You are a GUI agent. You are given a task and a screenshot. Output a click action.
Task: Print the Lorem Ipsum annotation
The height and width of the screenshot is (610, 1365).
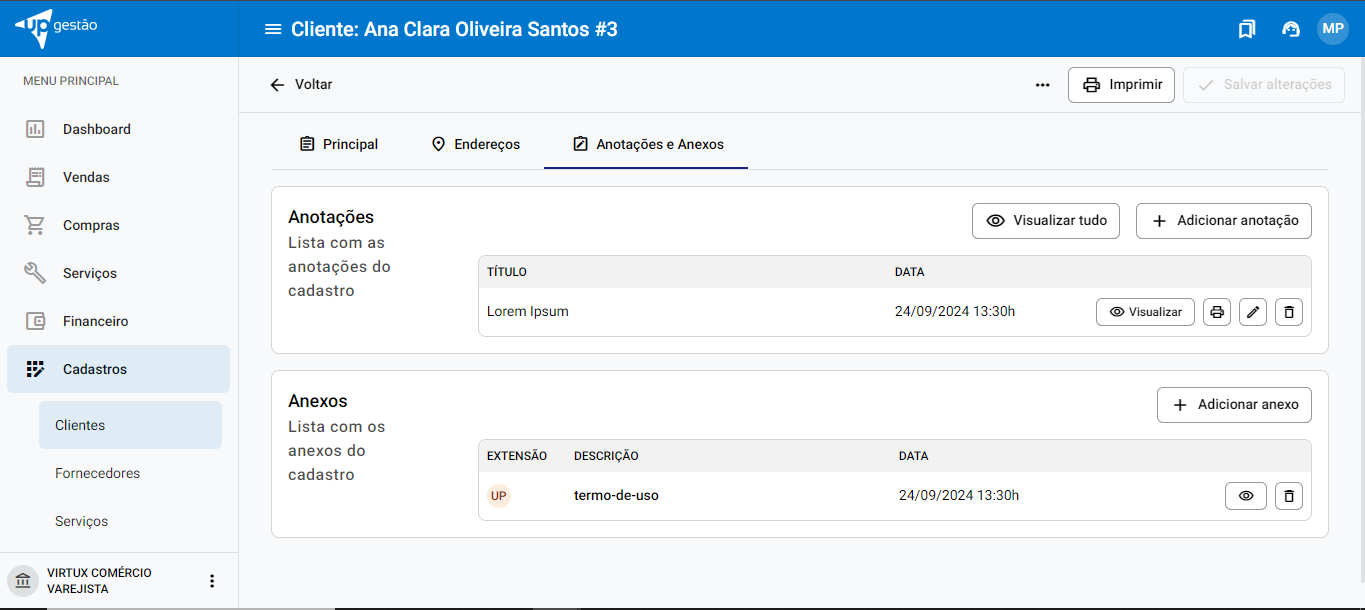pos(1216,312)
